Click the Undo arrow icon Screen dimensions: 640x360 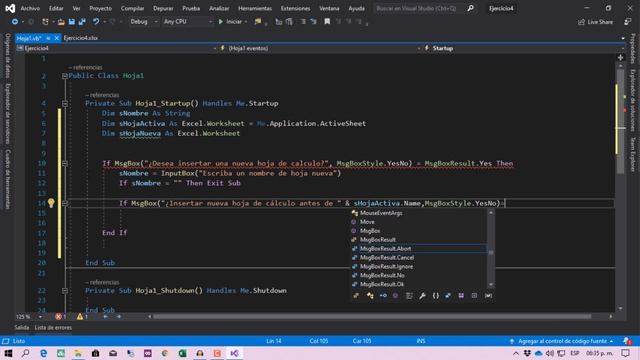tap(96, 22)
